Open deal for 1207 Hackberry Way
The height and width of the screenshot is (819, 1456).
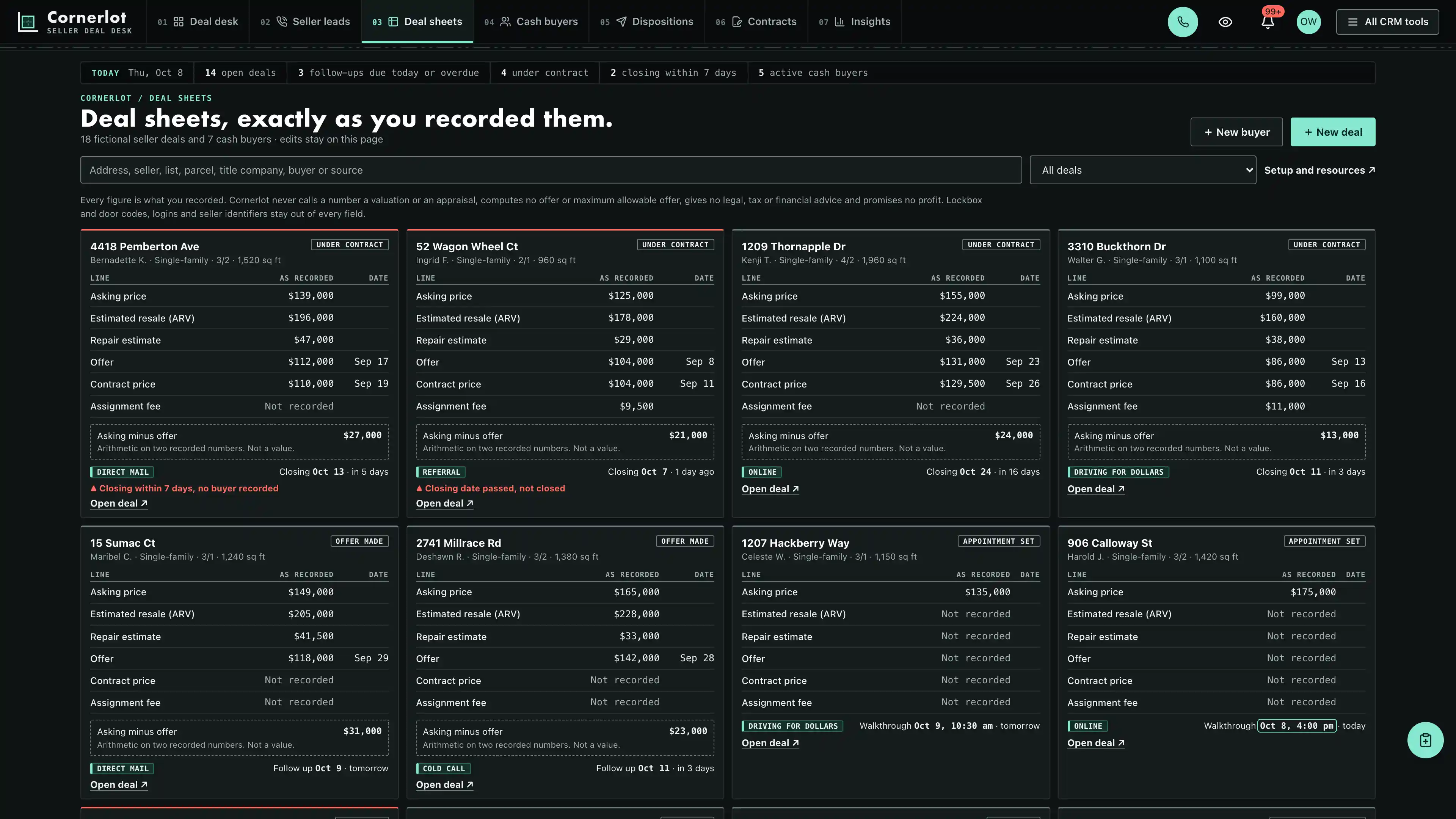pos(770,743)
